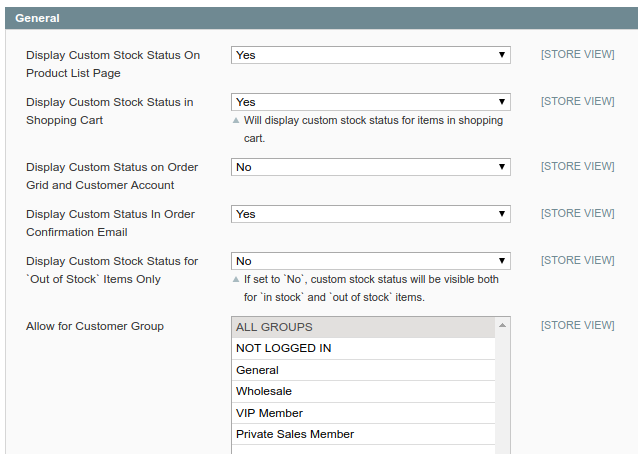Click the customer group list scrollbar track
Image resolution: width=638 pixels, height=454 pixels.
coord(503,400)
